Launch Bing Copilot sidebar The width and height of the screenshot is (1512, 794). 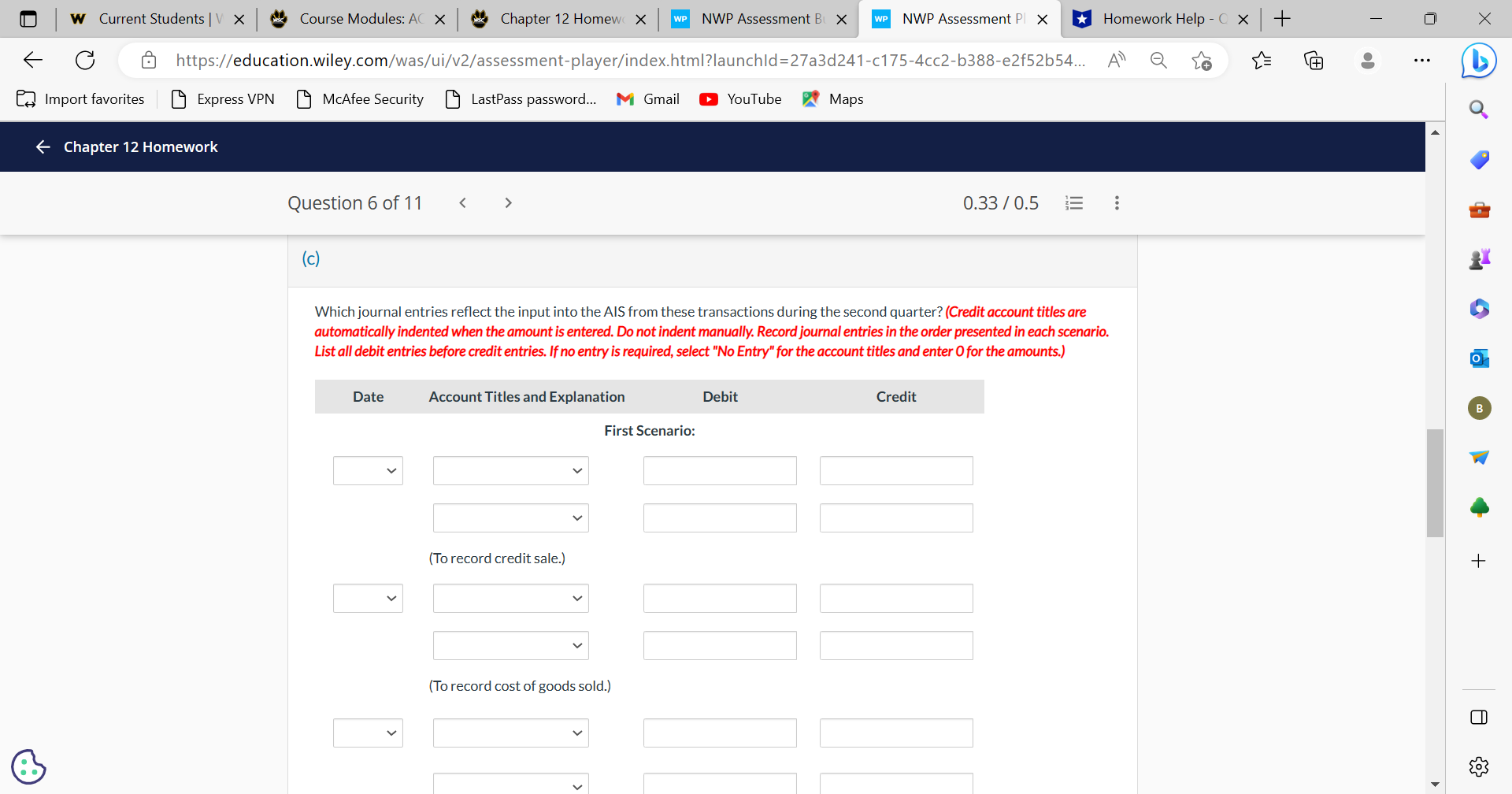pos(1479,61)
